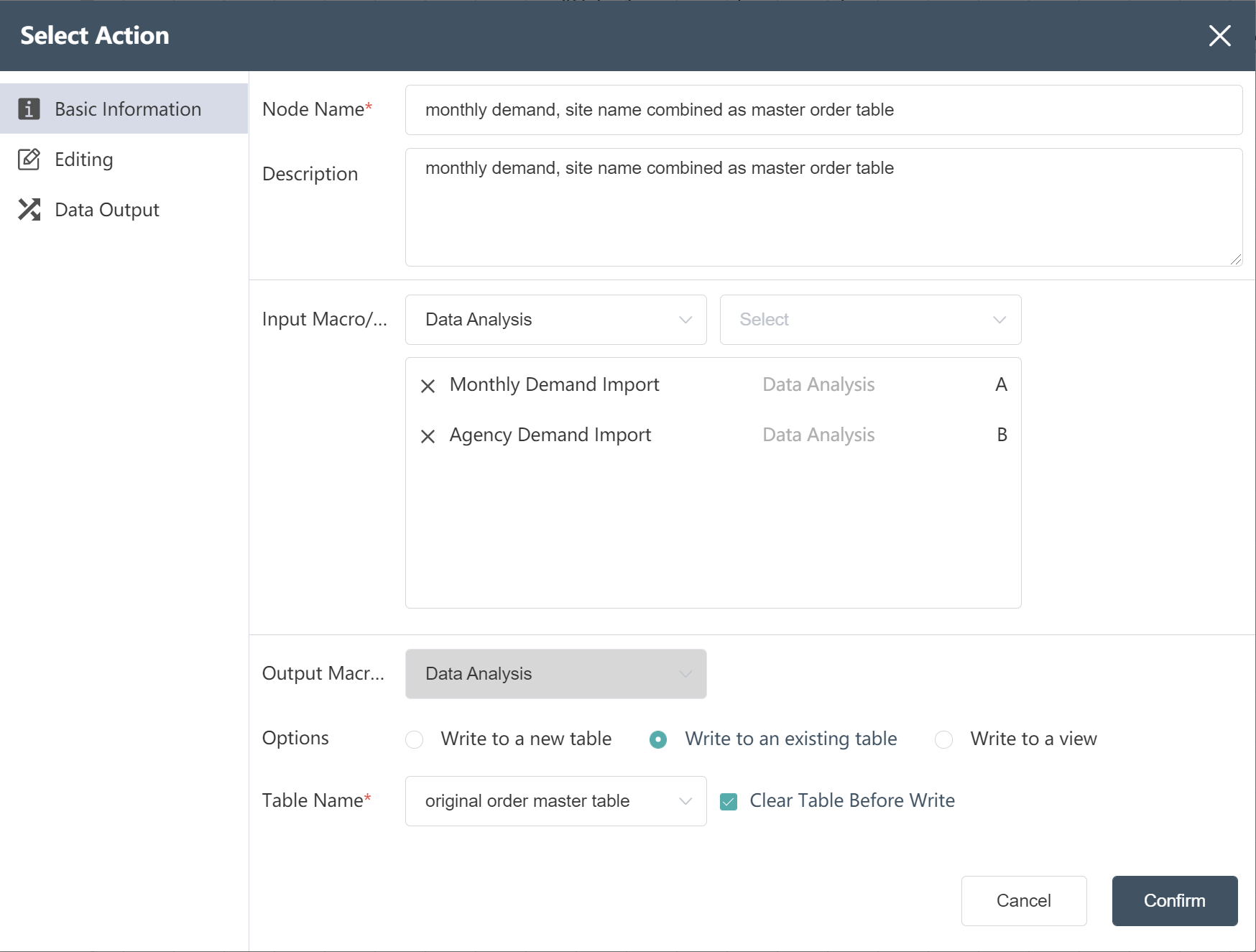Viewport: 1256px width, 952px height.
Task: Open the empty Select dropdown for input
Action: pyautogui.click(x=870, y=320)
